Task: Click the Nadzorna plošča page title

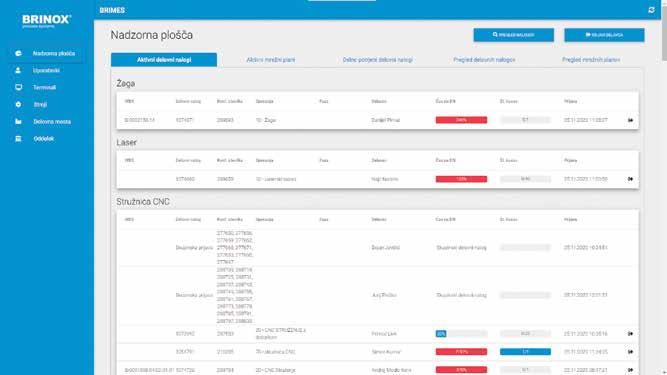Action: click(x=151, y=35)
